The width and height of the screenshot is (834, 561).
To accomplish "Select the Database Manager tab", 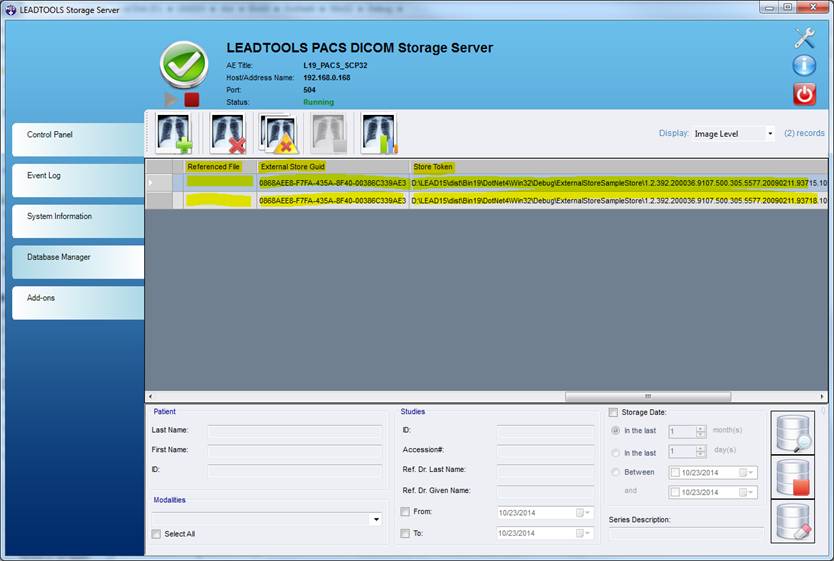I will [x=78, y=262].
